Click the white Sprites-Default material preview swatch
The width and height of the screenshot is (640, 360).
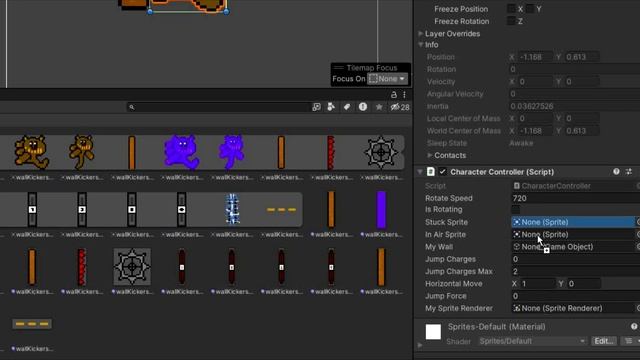(x=433, y=332)
